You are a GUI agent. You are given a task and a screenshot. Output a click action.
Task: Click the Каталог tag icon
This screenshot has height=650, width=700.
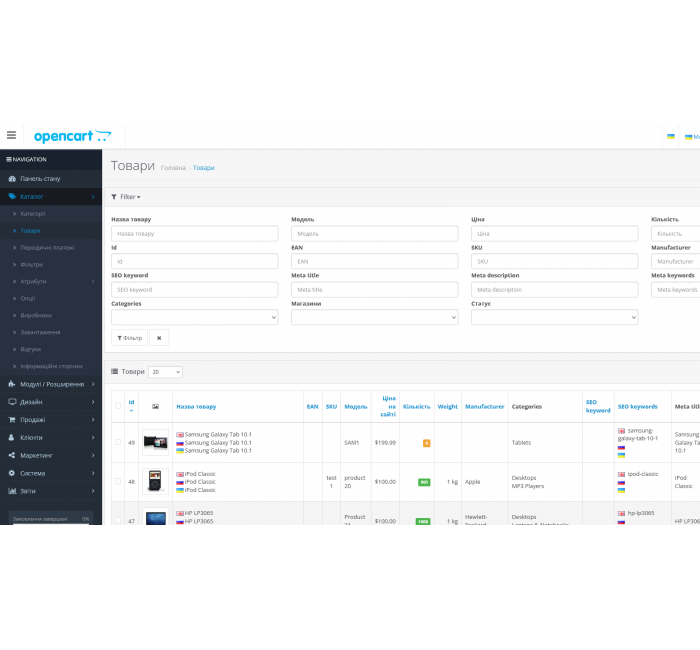[x=12, y=196]
